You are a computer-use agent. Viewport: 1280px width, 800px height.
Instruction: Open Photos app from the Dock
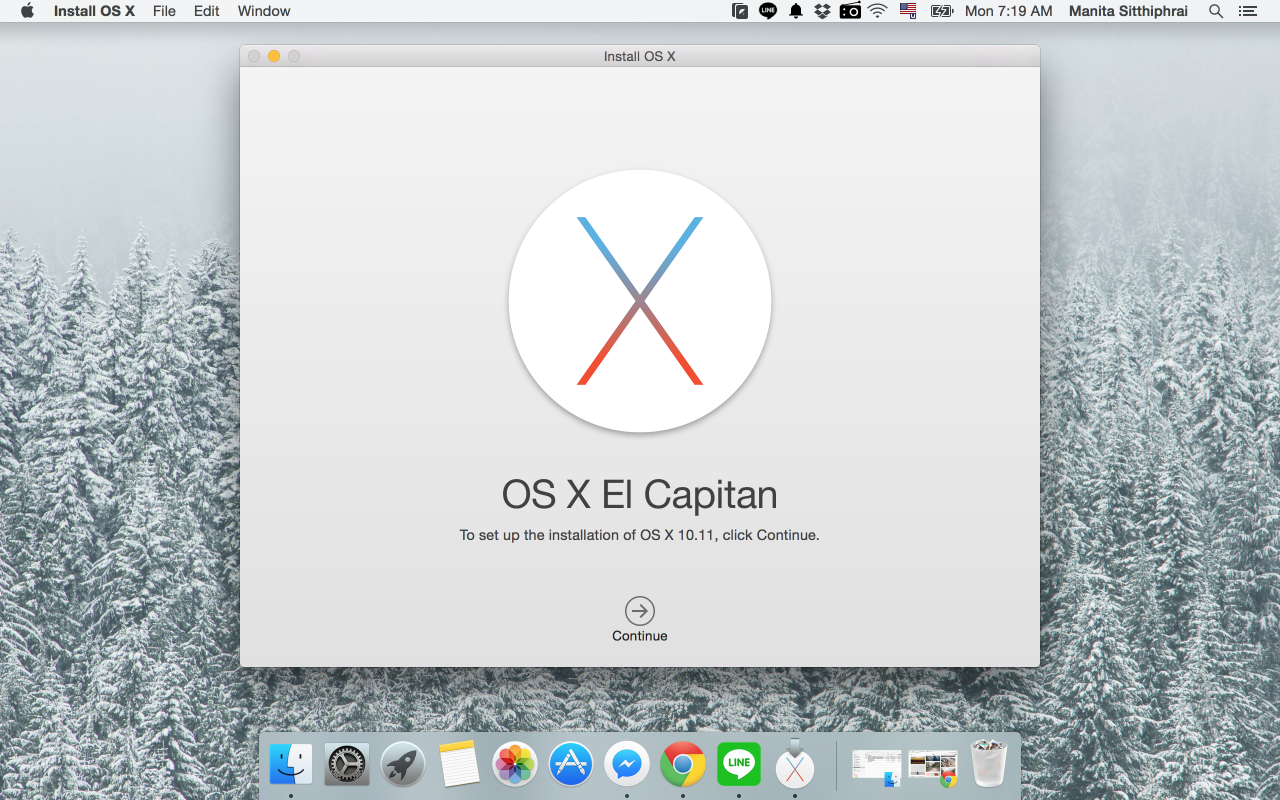[515, 765]
